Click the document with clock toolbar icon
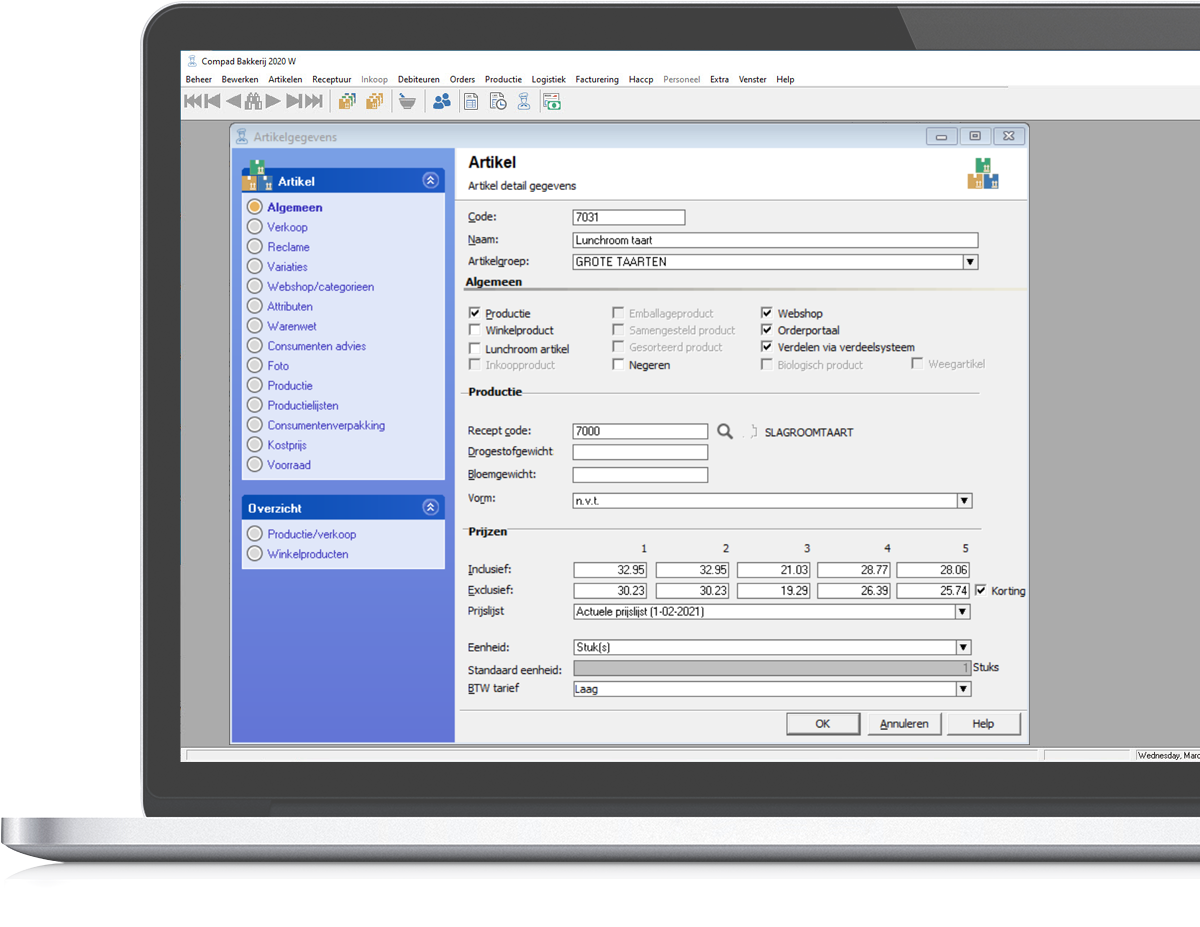The width and height of the screenshot is (1200, 927). click(x=497, y=101)
